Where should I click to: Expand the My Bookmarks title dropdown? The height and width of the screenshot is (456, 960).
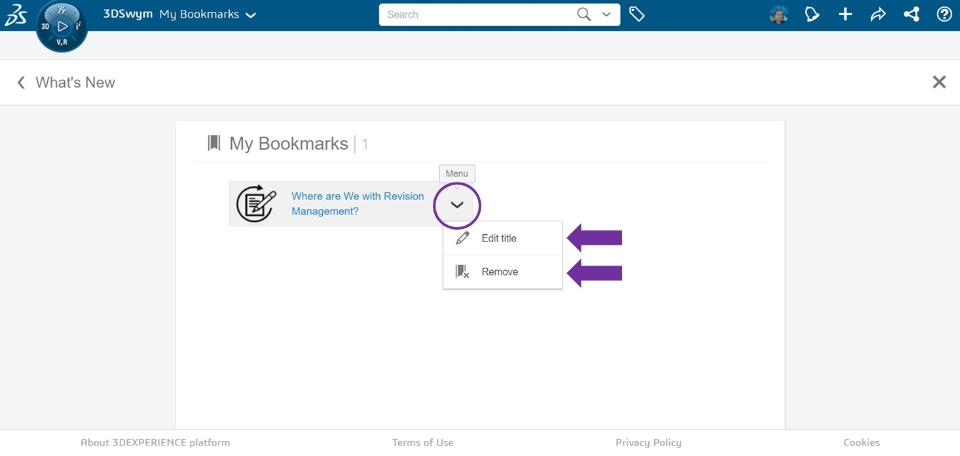(x=250, y=15)
